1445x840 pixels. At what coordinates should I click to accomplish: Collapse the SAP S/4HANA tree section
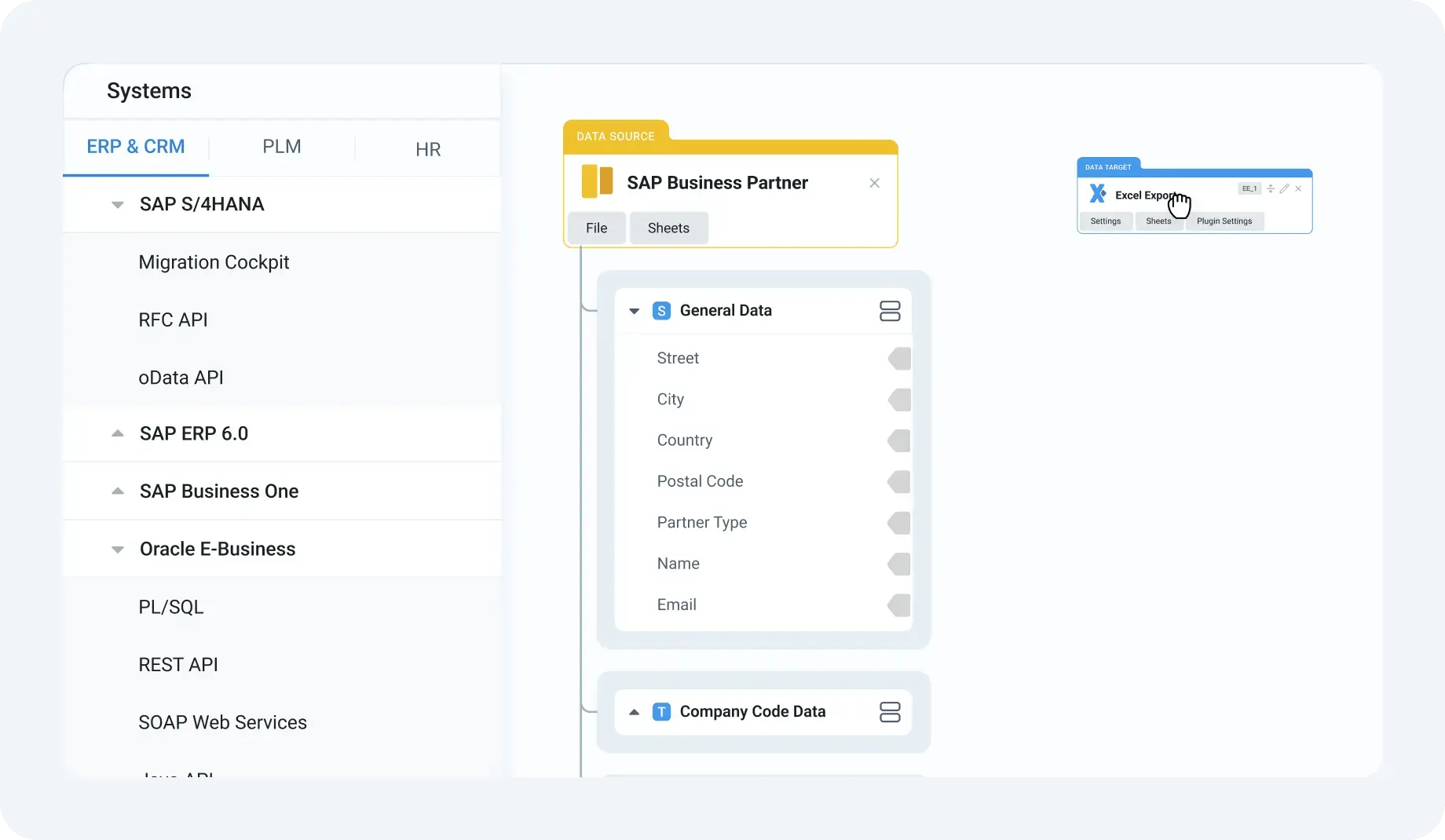click(x=118, y=205)
